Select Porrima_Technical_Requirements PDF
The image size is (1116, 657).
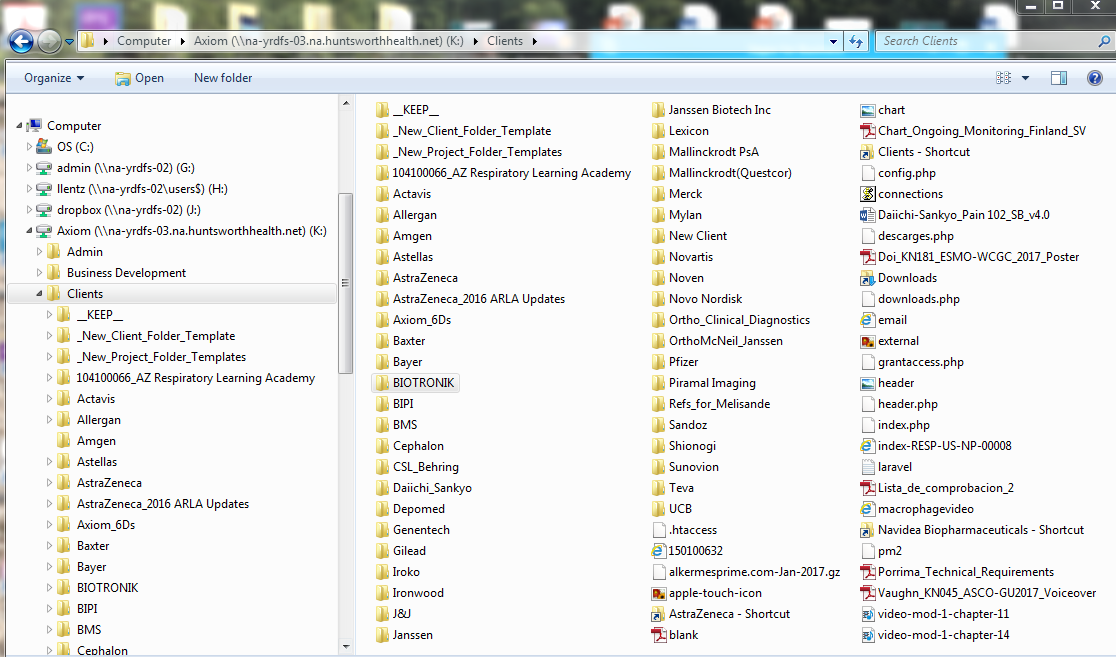tap(957, 572)
